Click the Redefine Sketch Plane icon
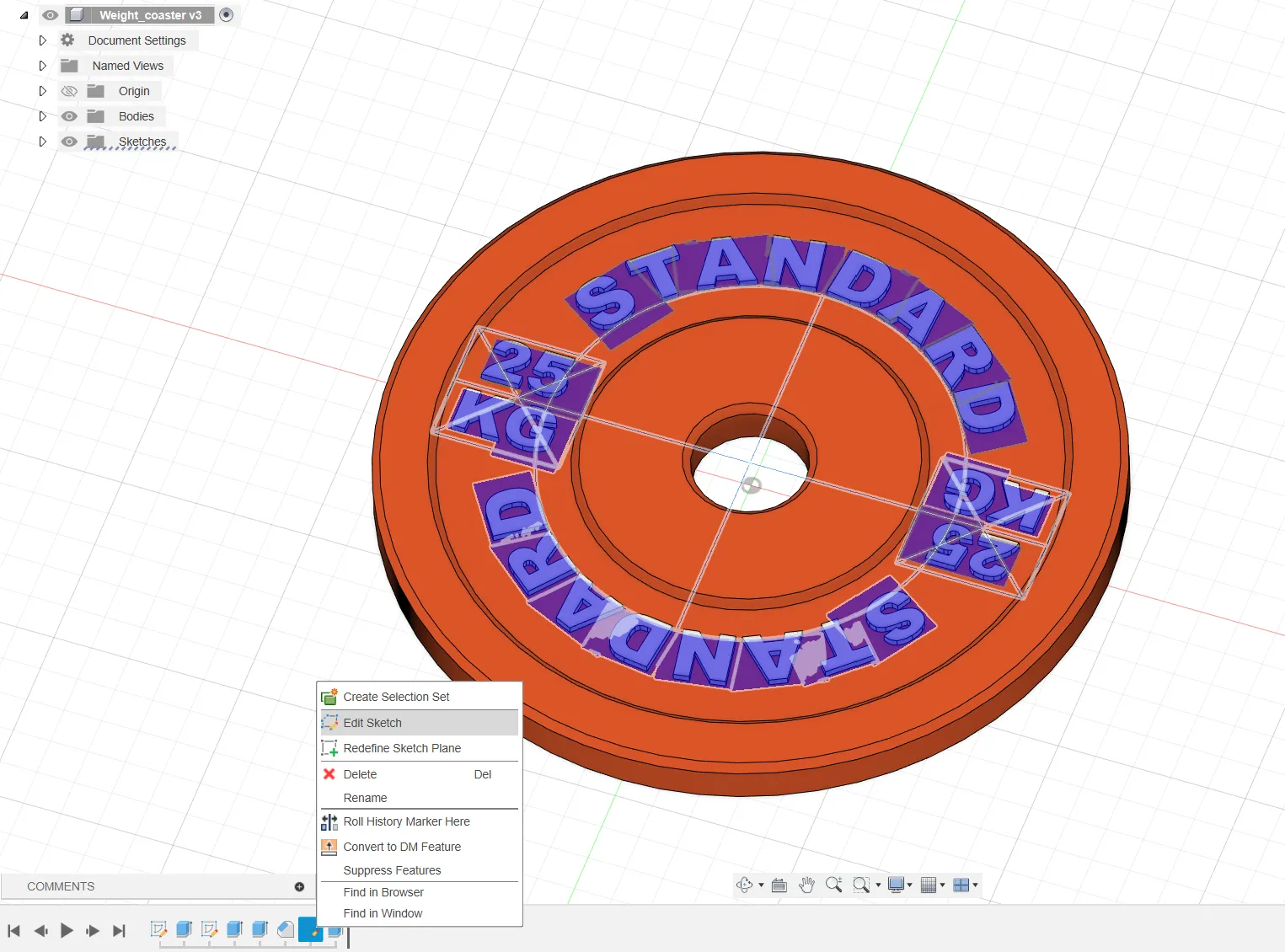Viewport: 1285px width, 952px height. [329, 748]
